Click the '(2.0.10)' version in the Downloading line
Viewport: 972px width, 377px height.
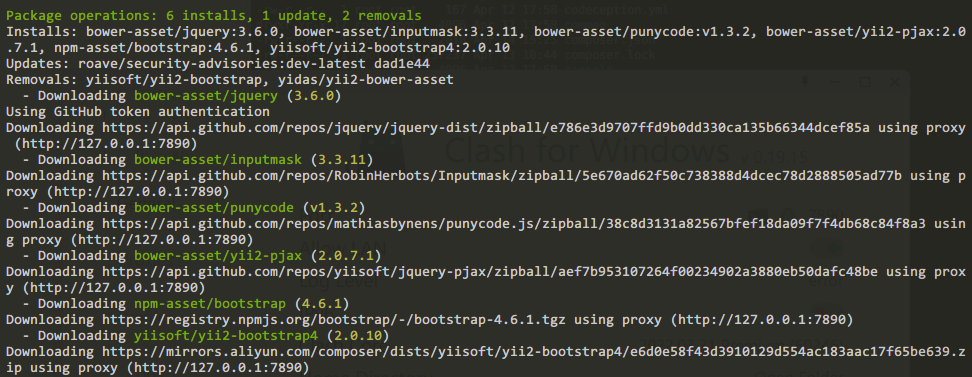tap(358, 337)
